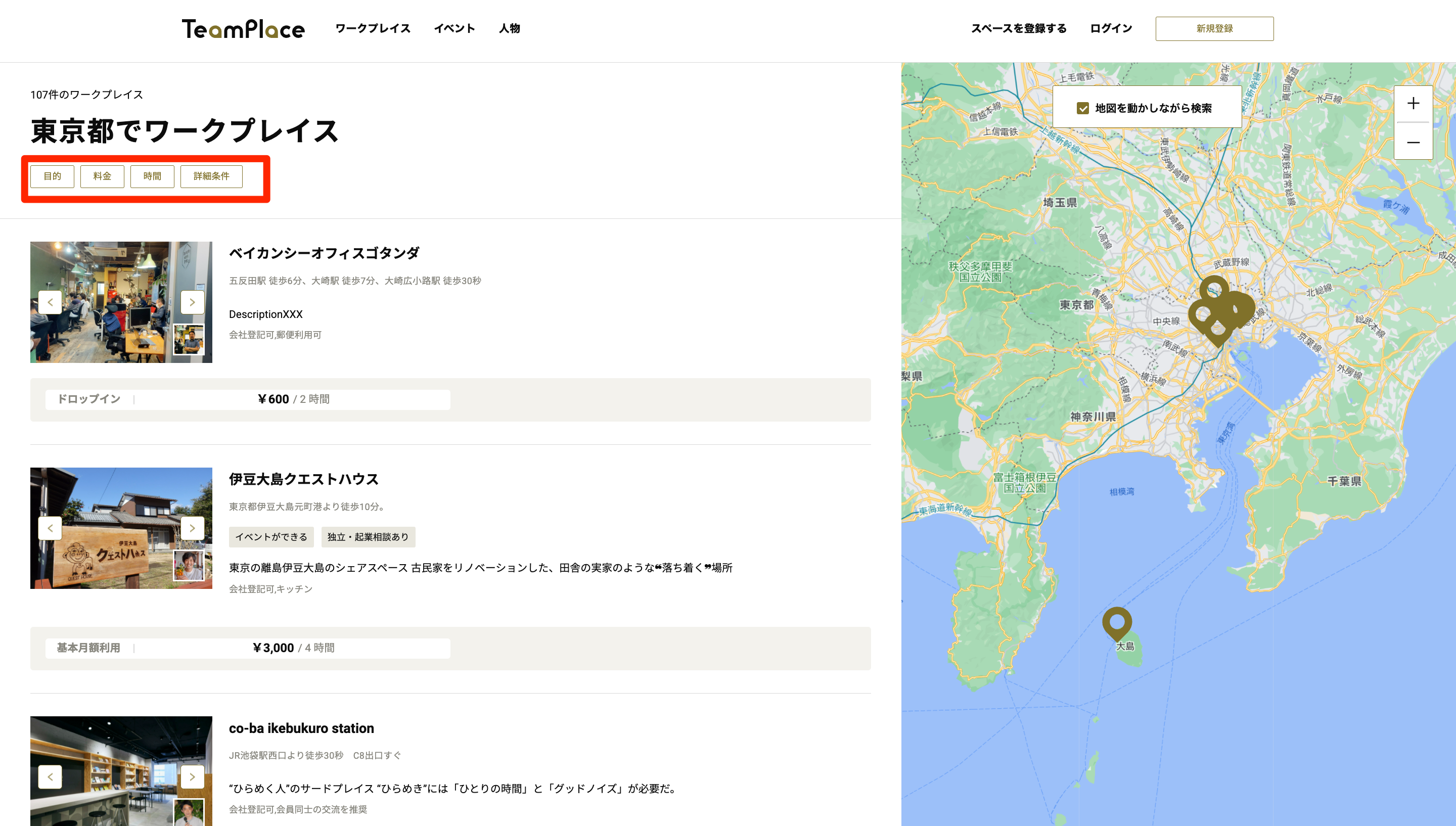Open the イベント navigation item

(454, 28)
